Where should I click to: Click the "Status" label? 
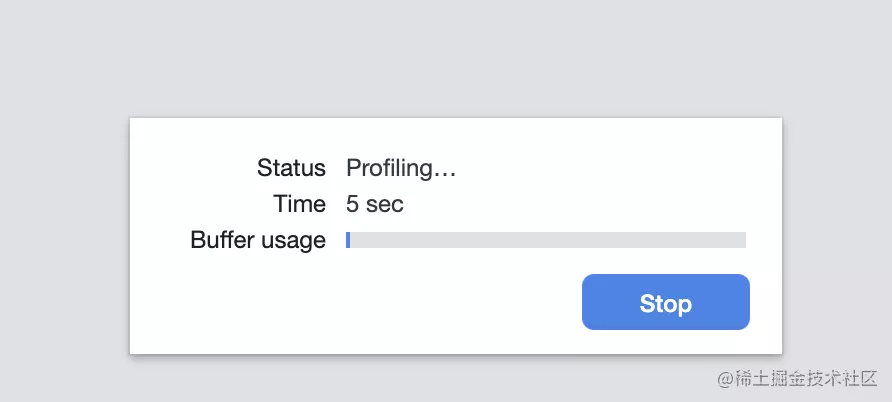point(291,168)
